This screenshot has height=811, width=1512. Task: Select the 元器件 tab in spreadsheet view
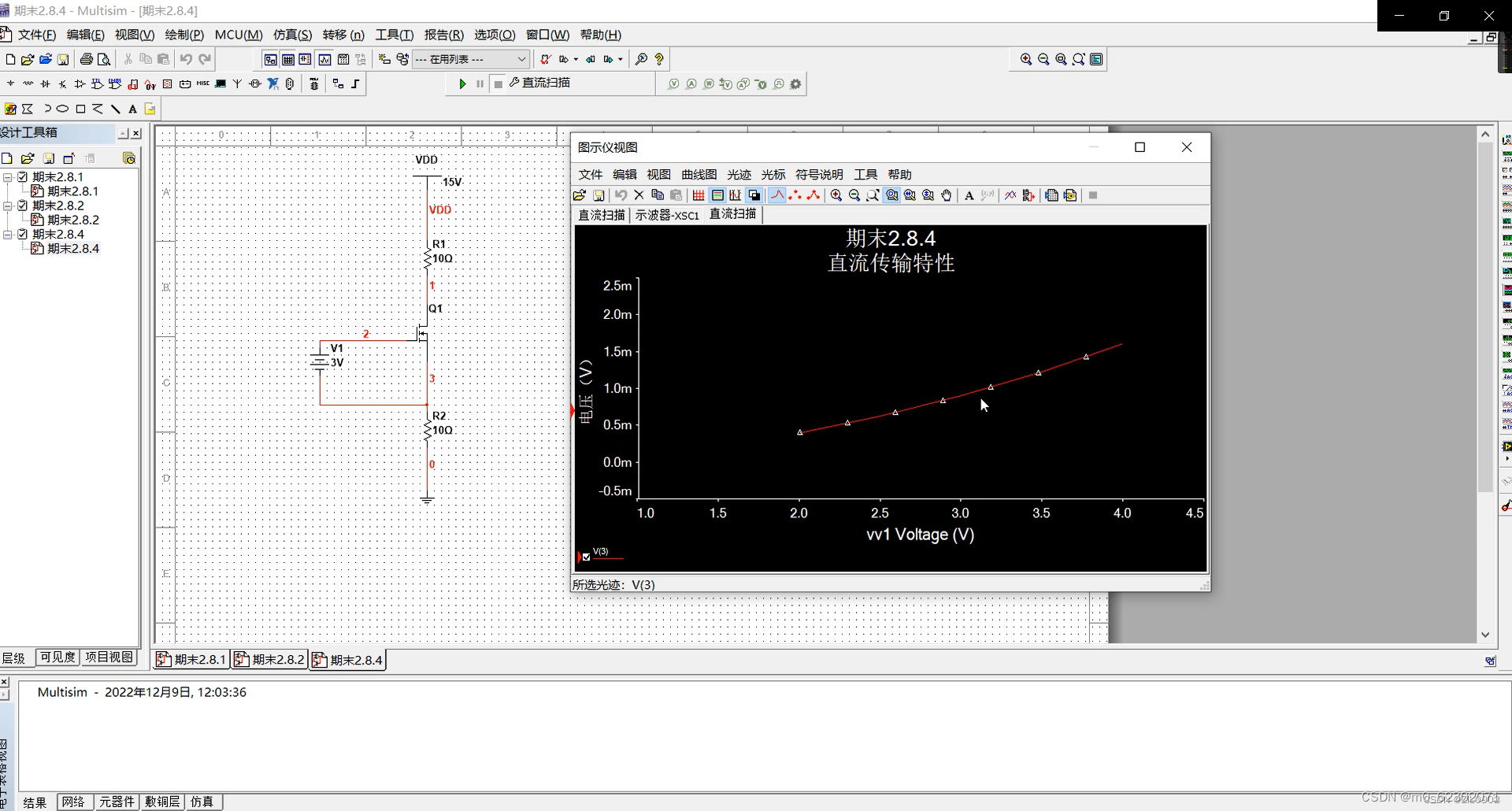(117, 802)
